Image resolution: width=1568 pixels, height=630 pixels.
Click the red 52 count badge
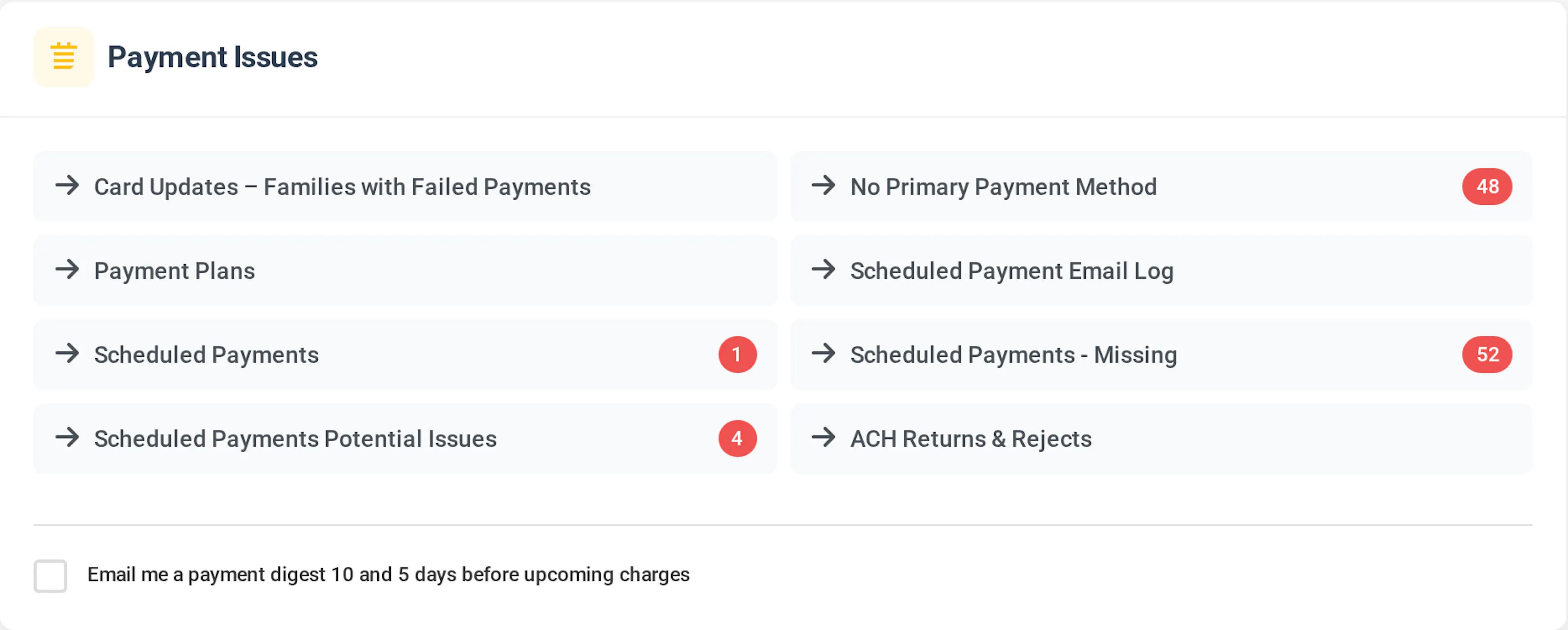(x=1486, y=355)
